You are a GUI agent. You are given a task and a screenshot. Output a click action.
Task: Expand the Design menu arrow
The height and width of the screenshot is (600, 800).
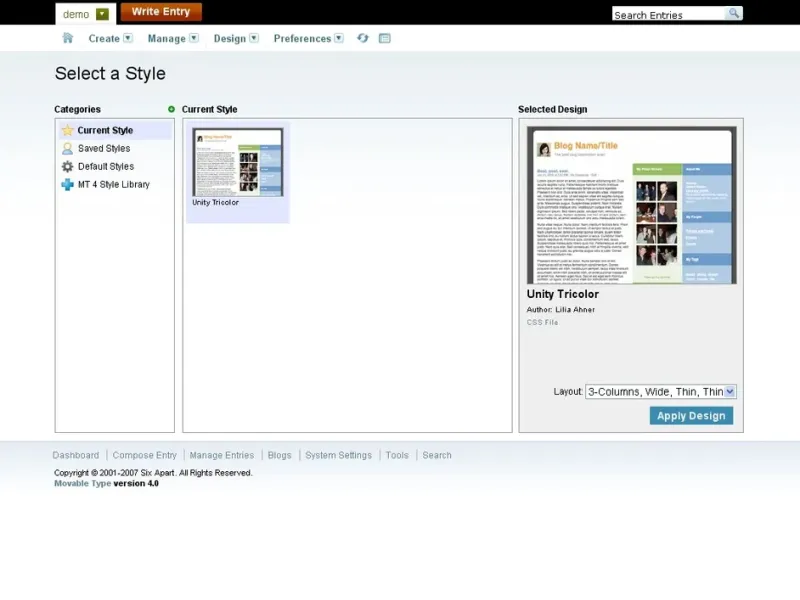point(254,38)
